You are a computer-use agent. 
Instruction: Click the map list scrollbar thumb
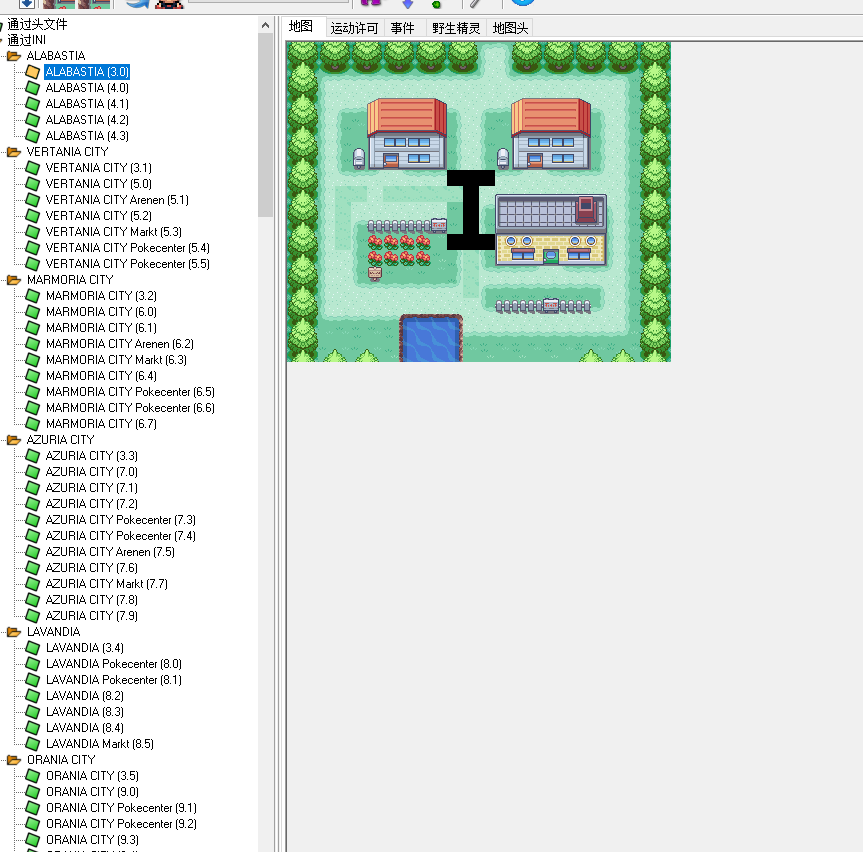pos(265,125)
